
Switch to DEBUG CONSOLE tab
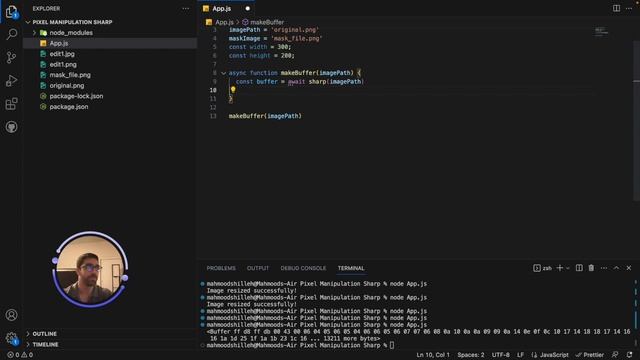tap(303, 268)
